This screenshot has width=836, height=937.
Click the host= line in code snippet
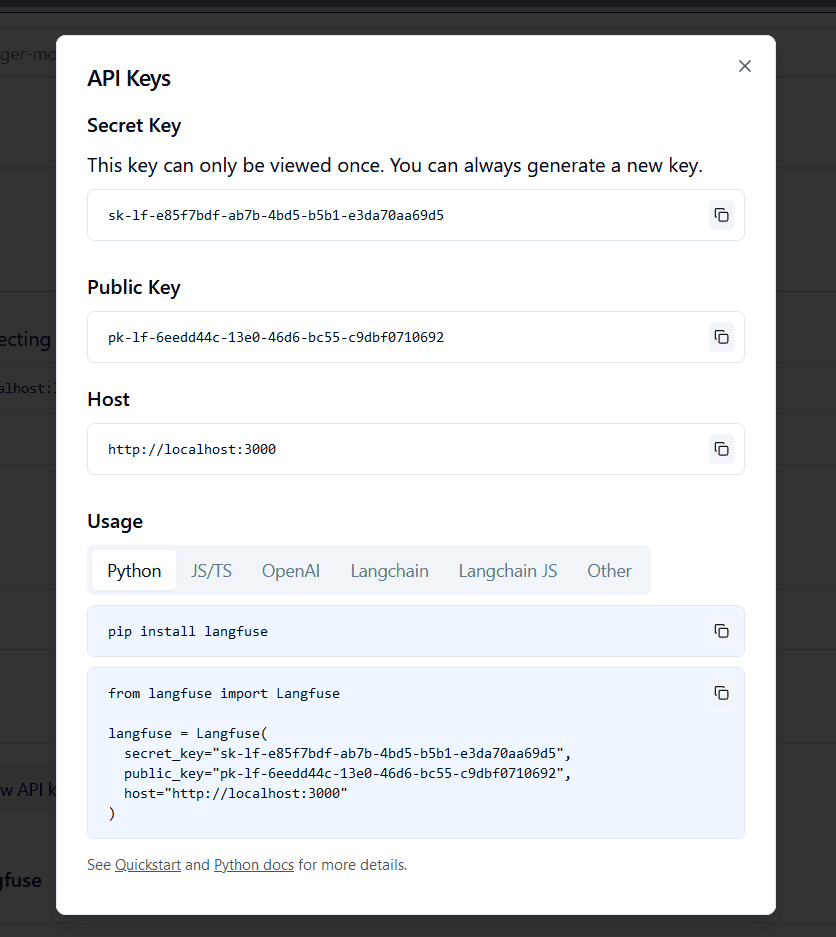coord(235,794)
